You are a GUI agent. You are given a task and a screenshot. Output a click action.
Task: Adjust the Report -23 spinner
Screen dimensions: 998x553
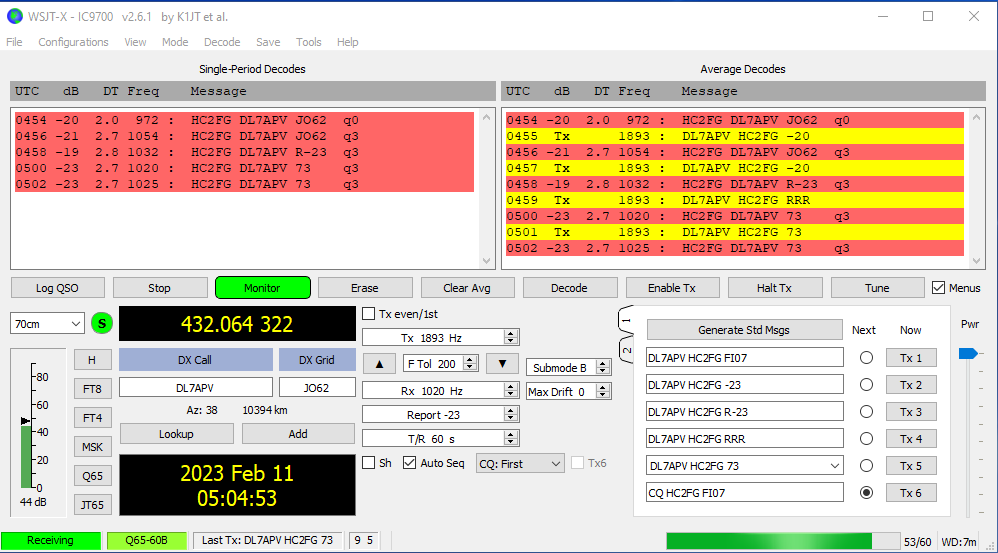[510, 415]
